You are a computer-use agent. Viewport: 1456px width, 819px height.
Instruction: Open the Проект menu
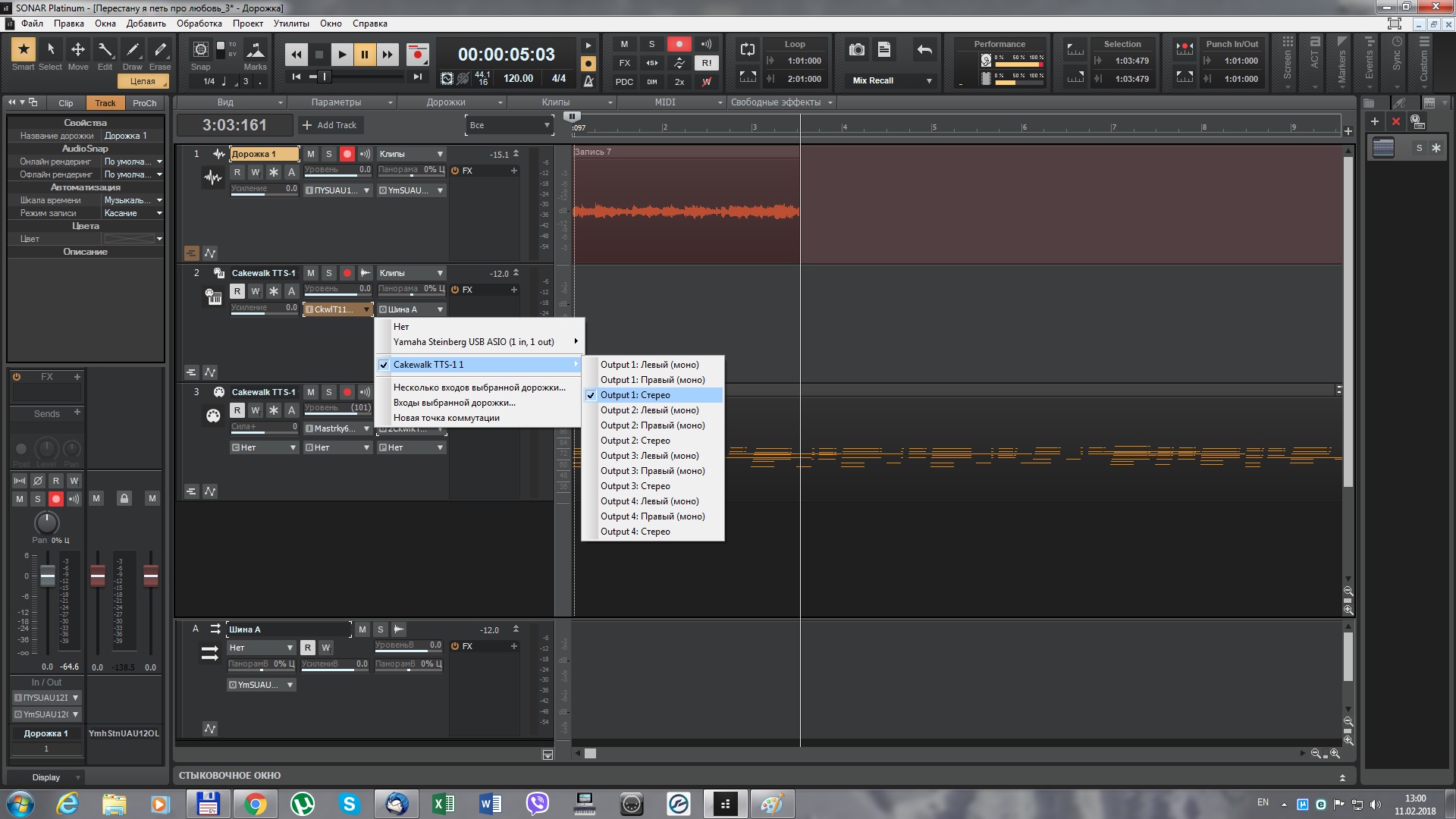pyautogui.click(x=248, y=24)
